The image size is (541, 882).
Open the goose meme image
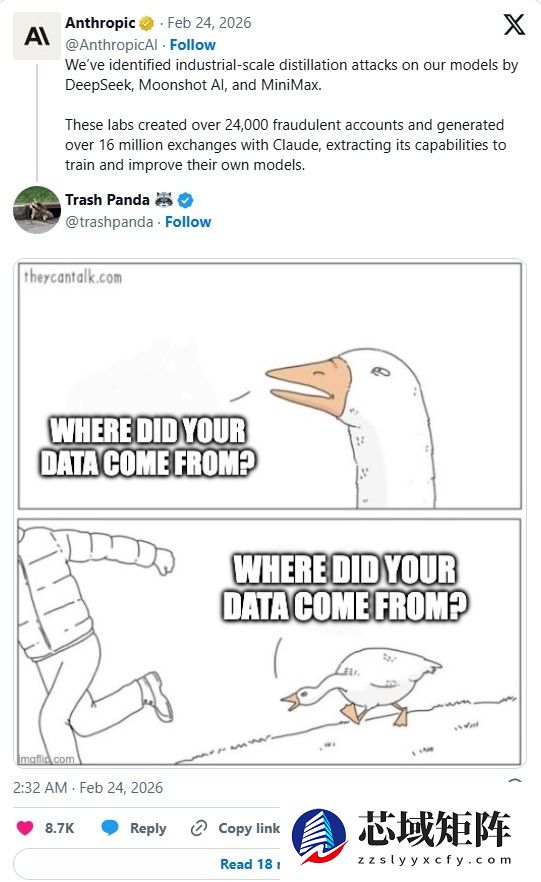[270, 513]
